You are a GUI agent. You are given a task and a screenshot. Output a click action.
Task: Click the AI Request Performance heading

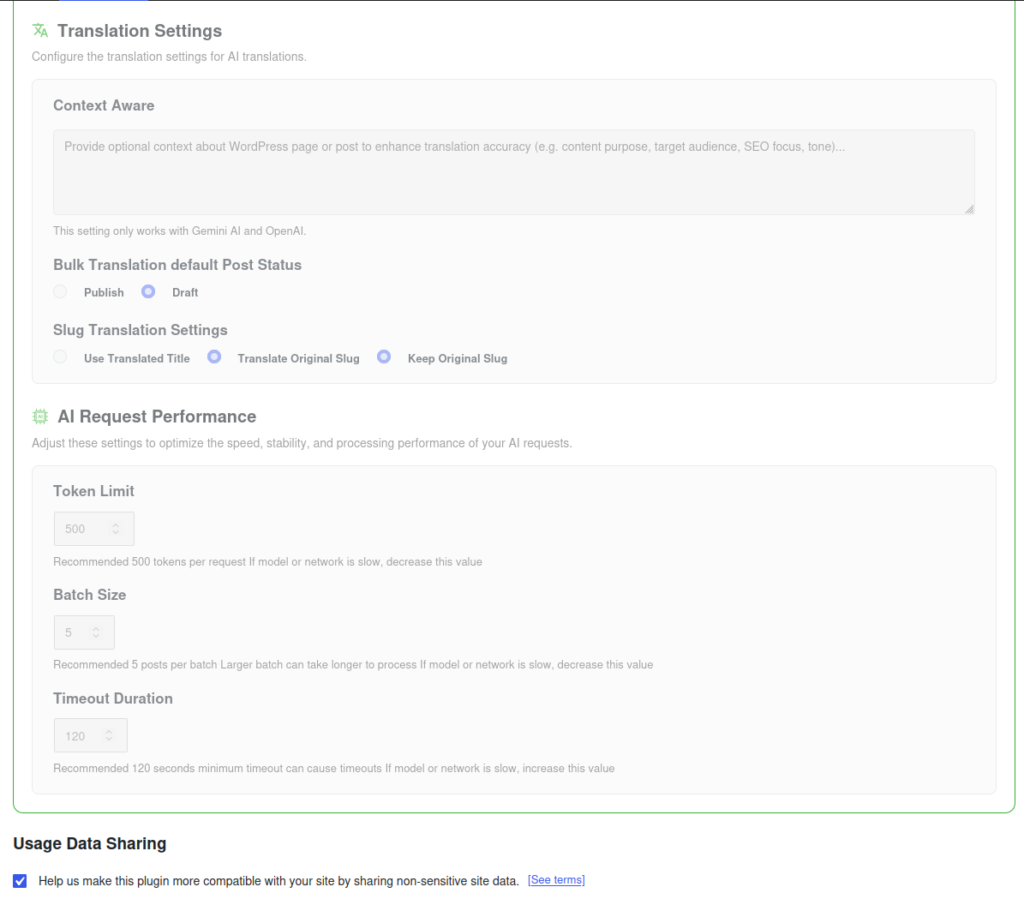(x=157, y=417)
